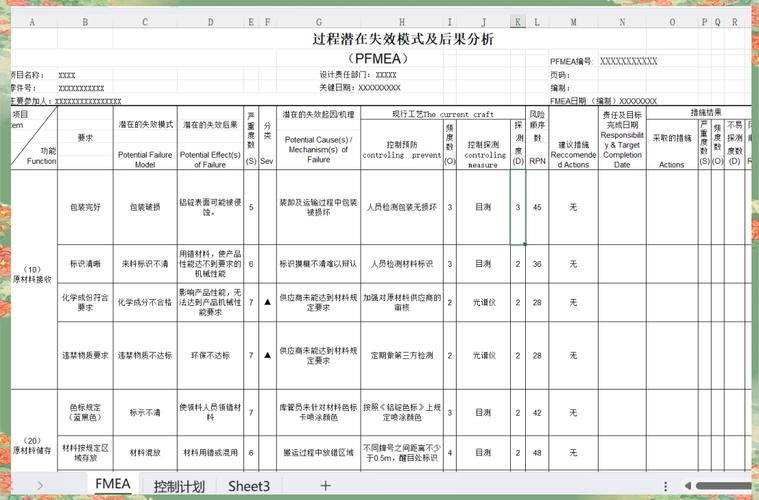This screenshot has width=759, height=500.
Task: Click RPN value 45 cell
Action: click(x=537, y=207)
